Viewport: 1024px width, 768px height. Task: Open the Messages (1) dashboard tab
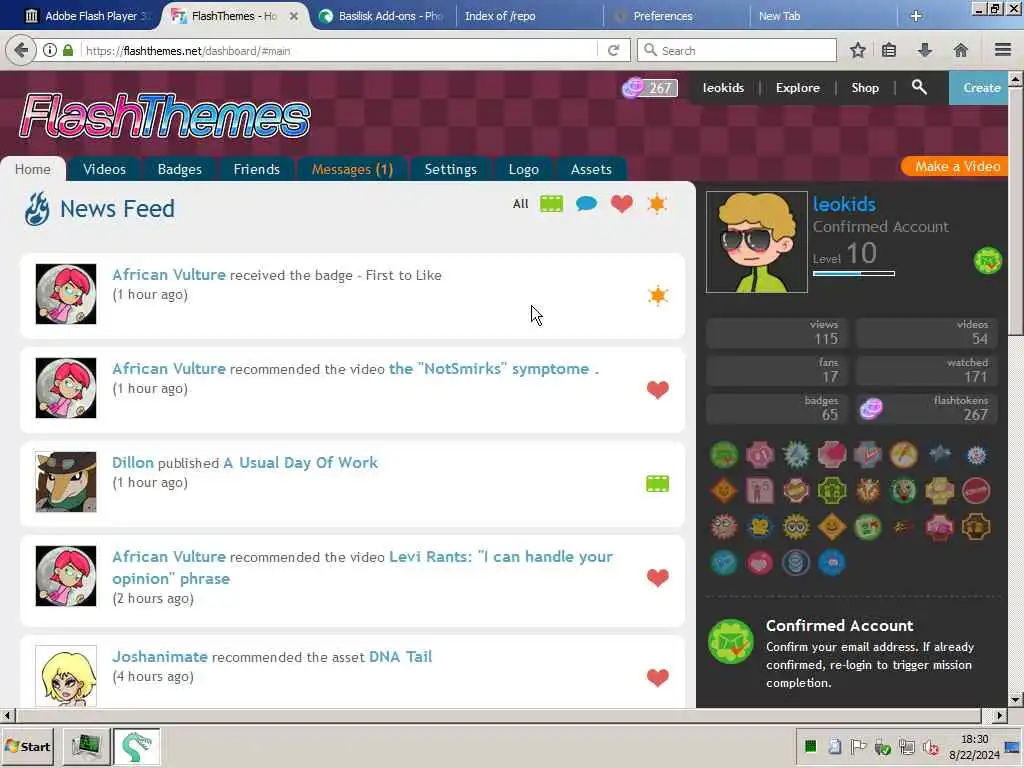pos(353,169)
